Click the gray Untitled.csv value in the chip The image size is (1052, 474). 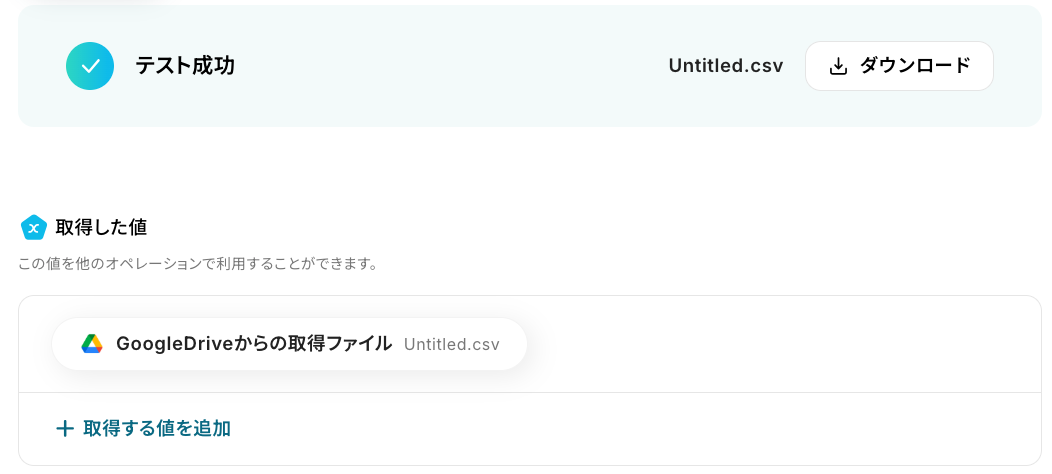click(451, 344)
